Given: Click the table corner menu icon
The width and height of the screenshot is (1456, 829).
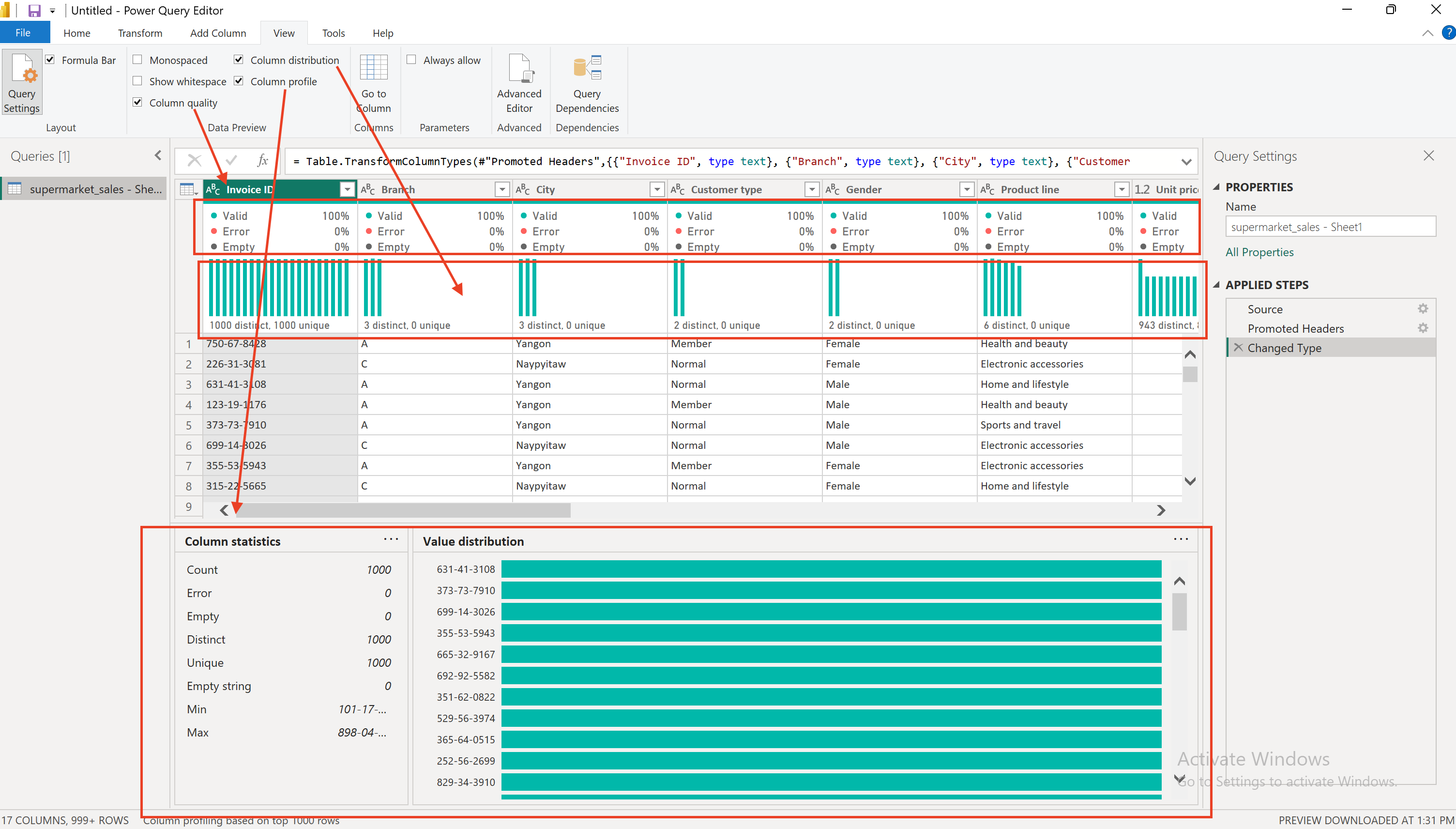Looking at the screenshot, I should coord(188,190).
